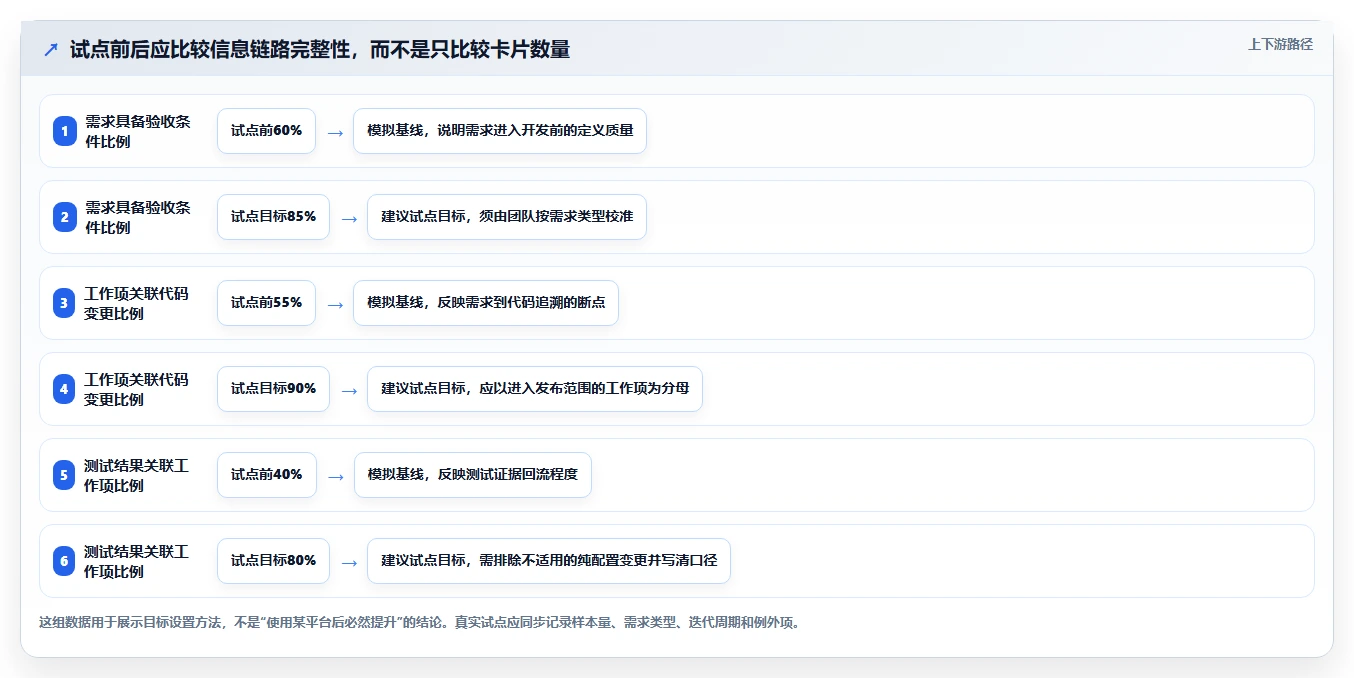Viewport: 1354px width, 678px height.
Task: Select step number badge 2
Action: pos(64,217)
